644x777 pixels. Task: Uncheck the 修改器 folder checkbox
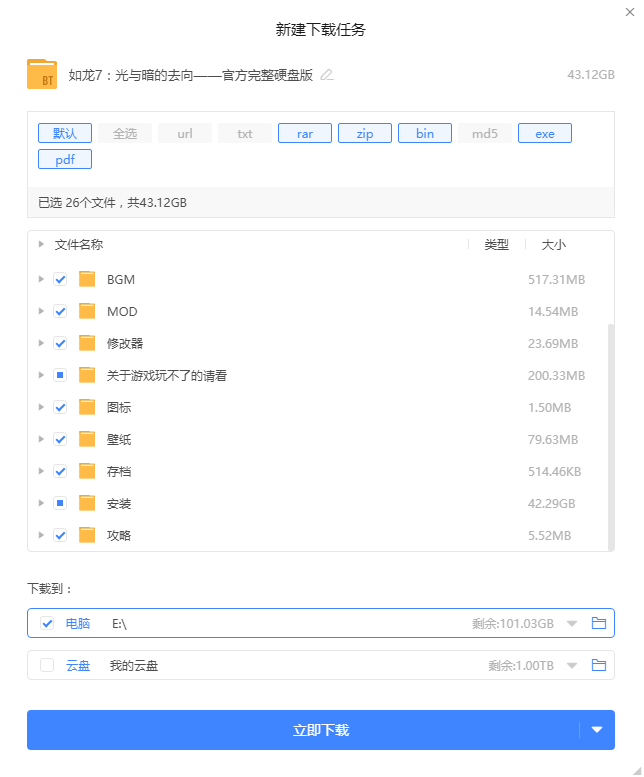[60, 343]
